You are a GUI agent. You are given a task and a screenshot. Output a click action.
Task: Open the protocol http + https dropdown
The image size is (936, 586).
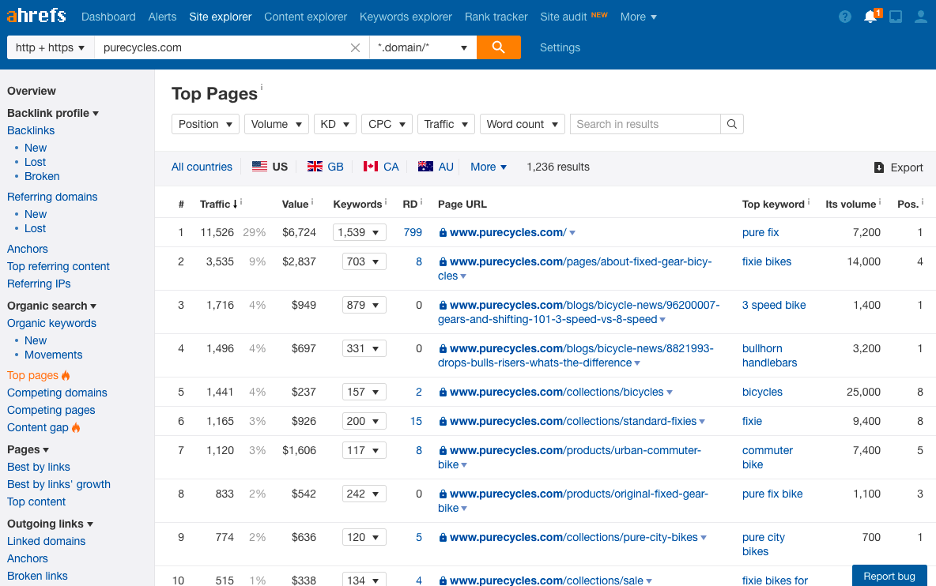[51, 47]
